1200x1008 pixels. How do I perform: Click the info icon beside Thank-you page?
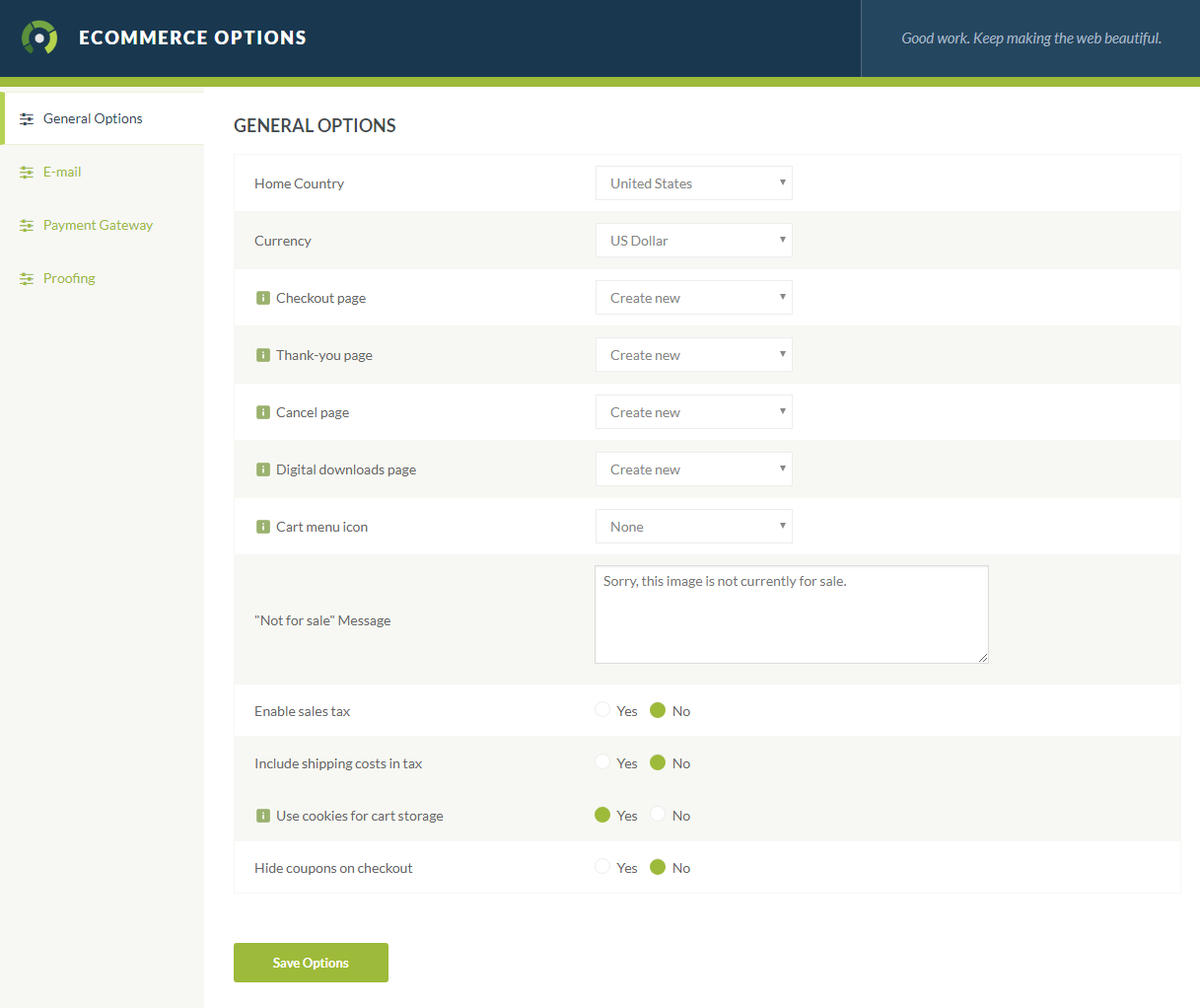tap(262, 354)
